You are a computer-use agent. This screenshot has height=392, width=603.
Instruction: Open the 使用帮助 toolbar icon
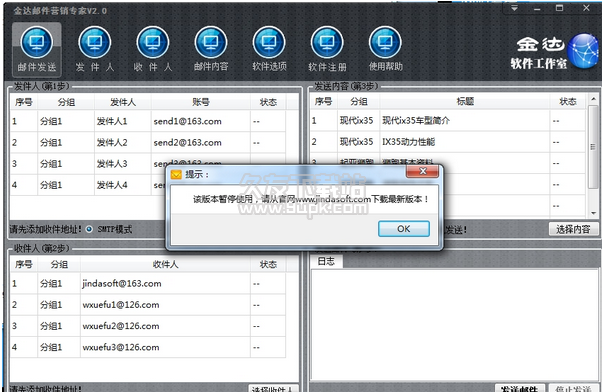click(385, 48)
